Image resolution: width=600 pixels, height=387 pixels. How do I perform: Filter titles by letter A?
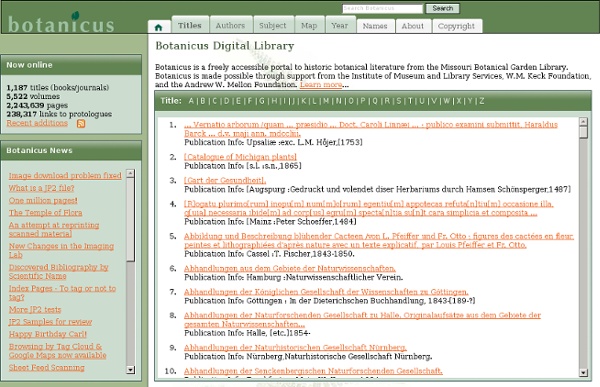tap(191, 101)
